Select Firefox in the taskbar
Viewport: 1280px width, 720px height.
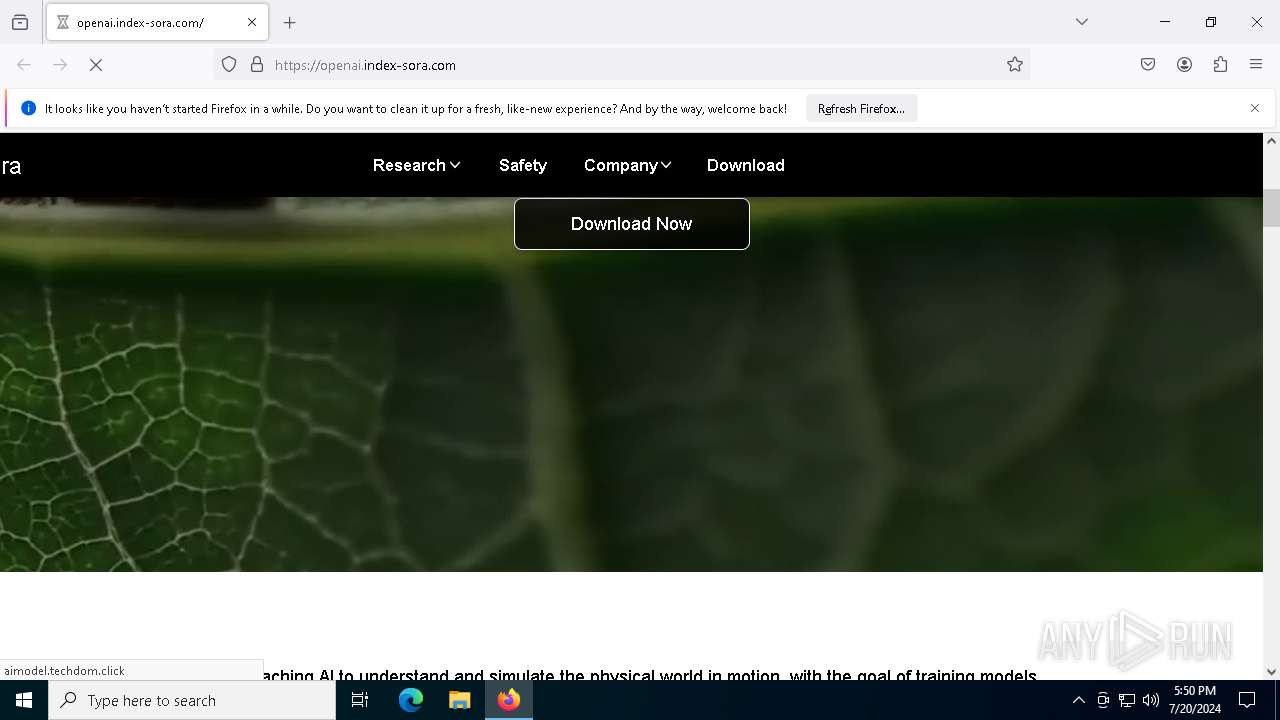508,700
